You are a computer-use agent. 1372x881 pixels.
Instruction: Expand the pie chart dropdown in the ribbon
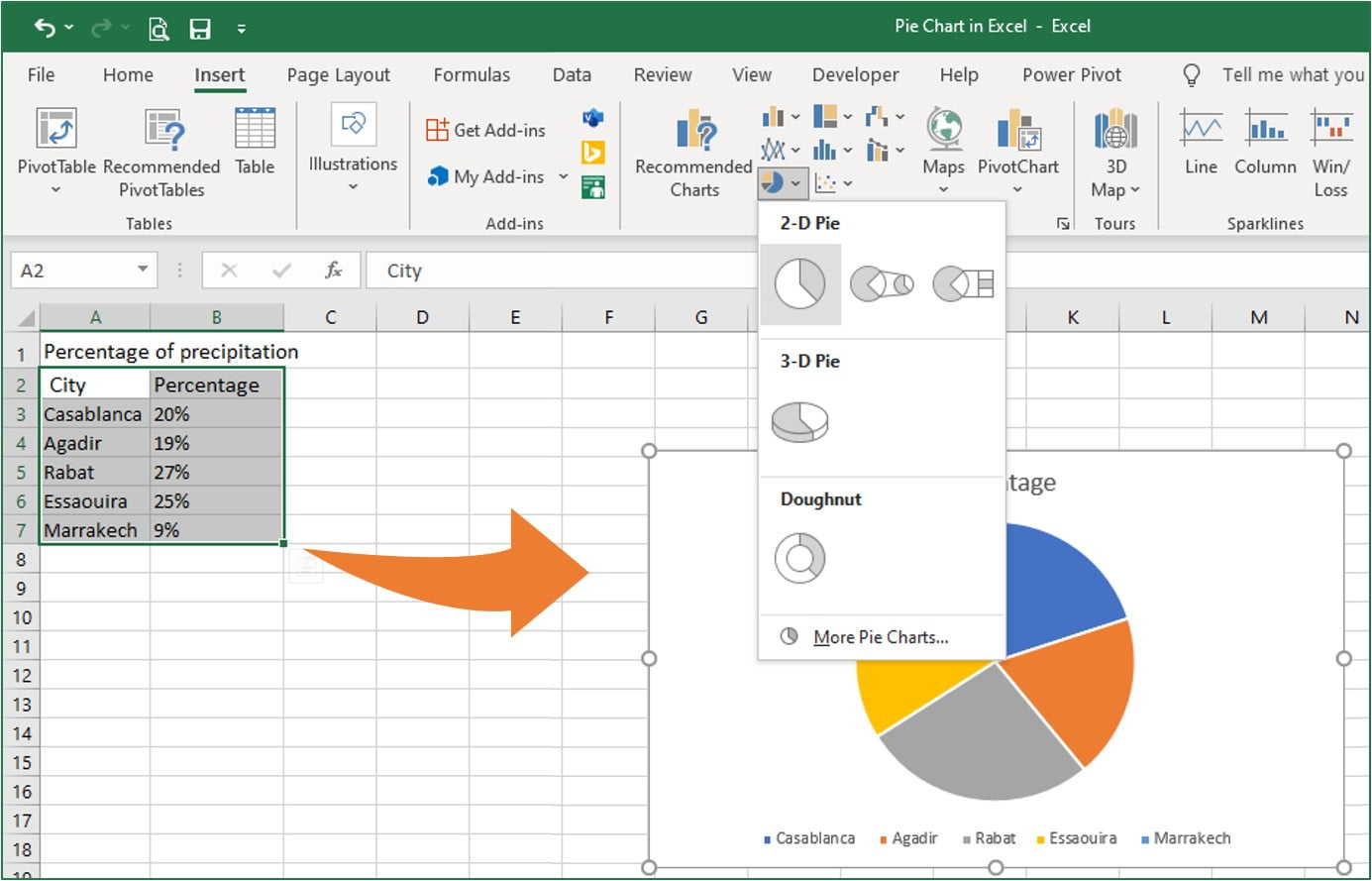click(x=793, y=182)
